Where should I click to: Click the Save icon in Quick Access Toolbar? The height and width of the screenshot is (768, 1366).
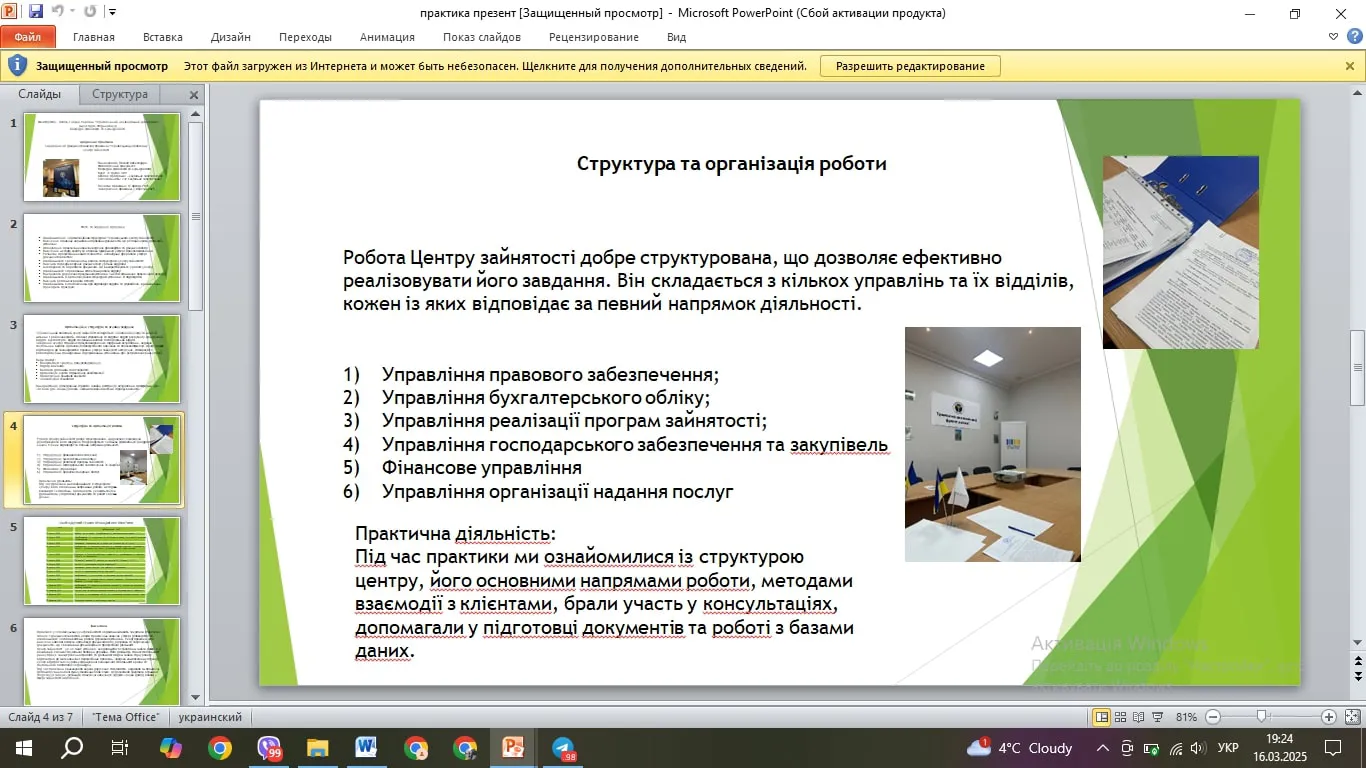tap(36, 12)
